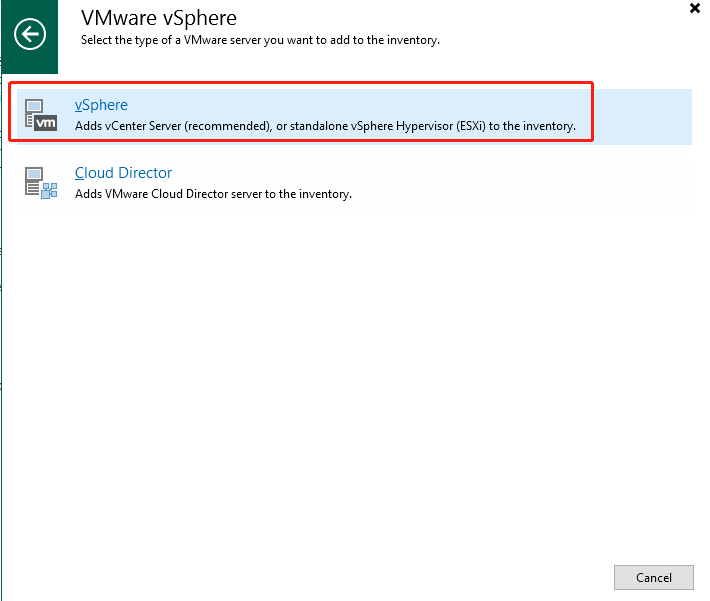710x601 pixels.
Task: Select 'Adds VMware Cloud Director server' description
Action: [213, 194]
